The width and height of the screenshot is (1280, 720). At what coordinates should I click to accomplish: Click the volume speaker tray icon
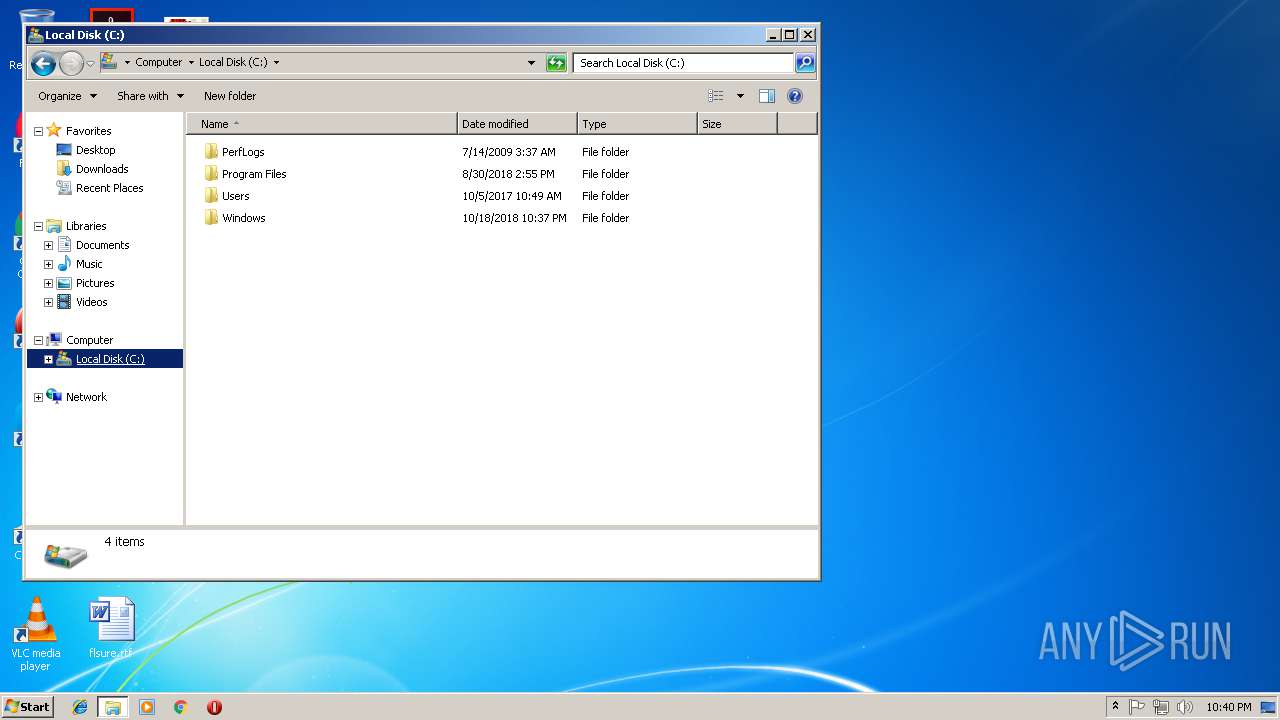click(1185, 707)
